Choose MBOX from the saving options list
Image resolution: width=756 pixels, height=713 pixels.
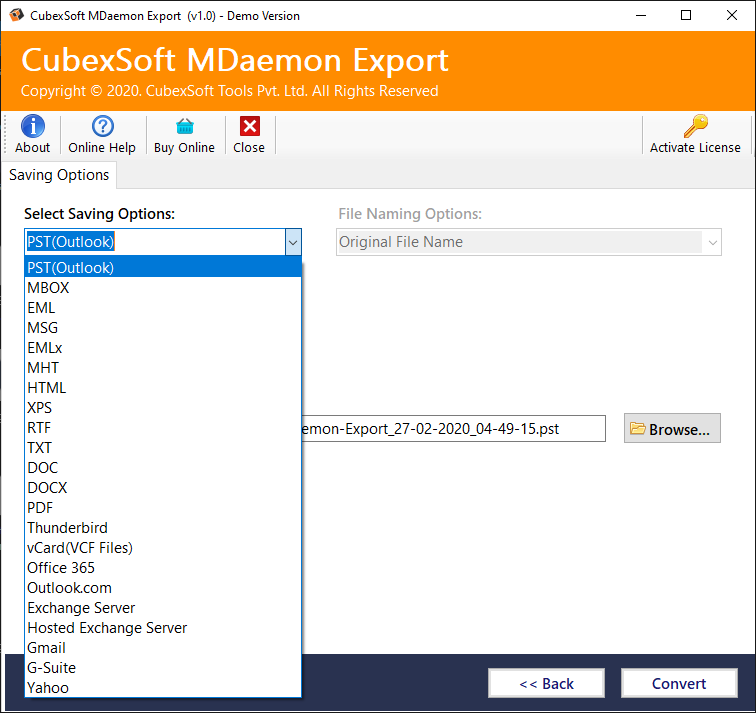pos(48,288)
